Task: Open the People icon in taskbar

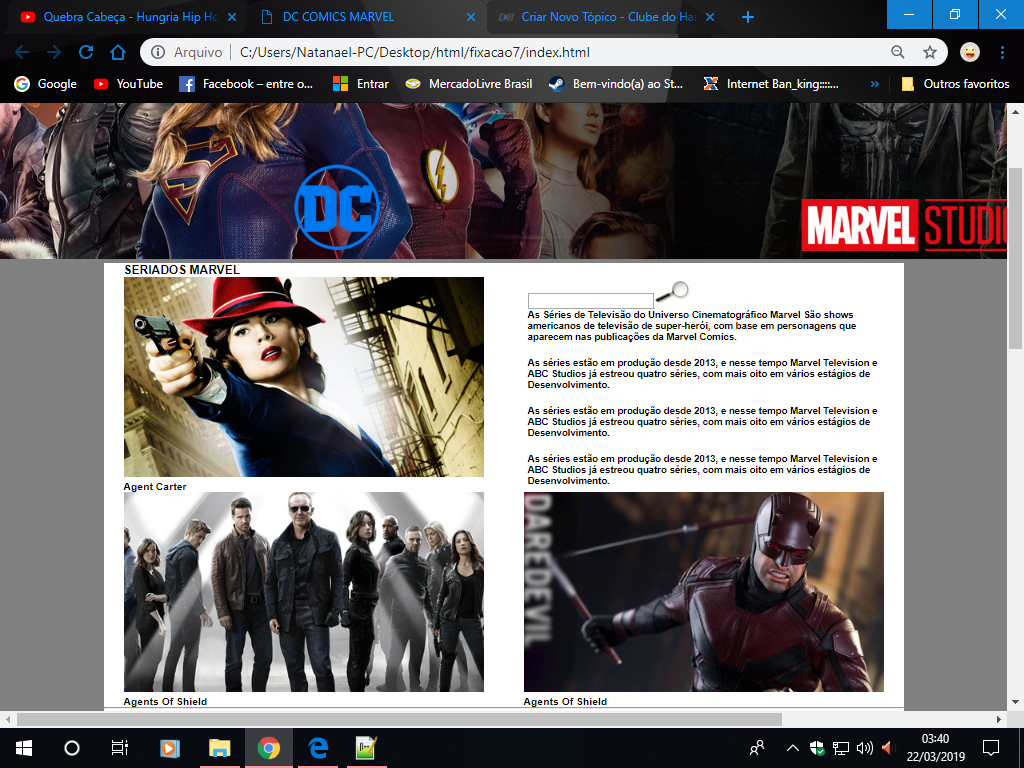Action: tap(757, 748)
